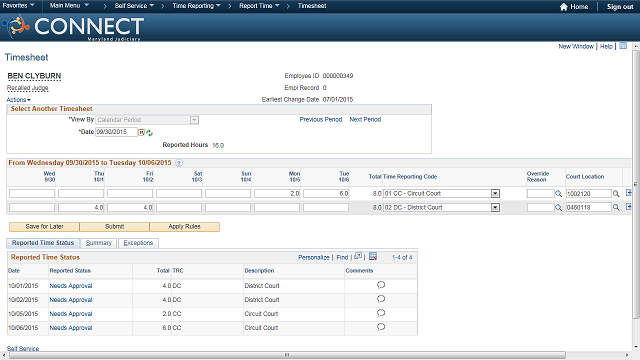Viewport: 640px width, 360px height.
Task: Open help icon beside date range heading
Action: [179, 163]
